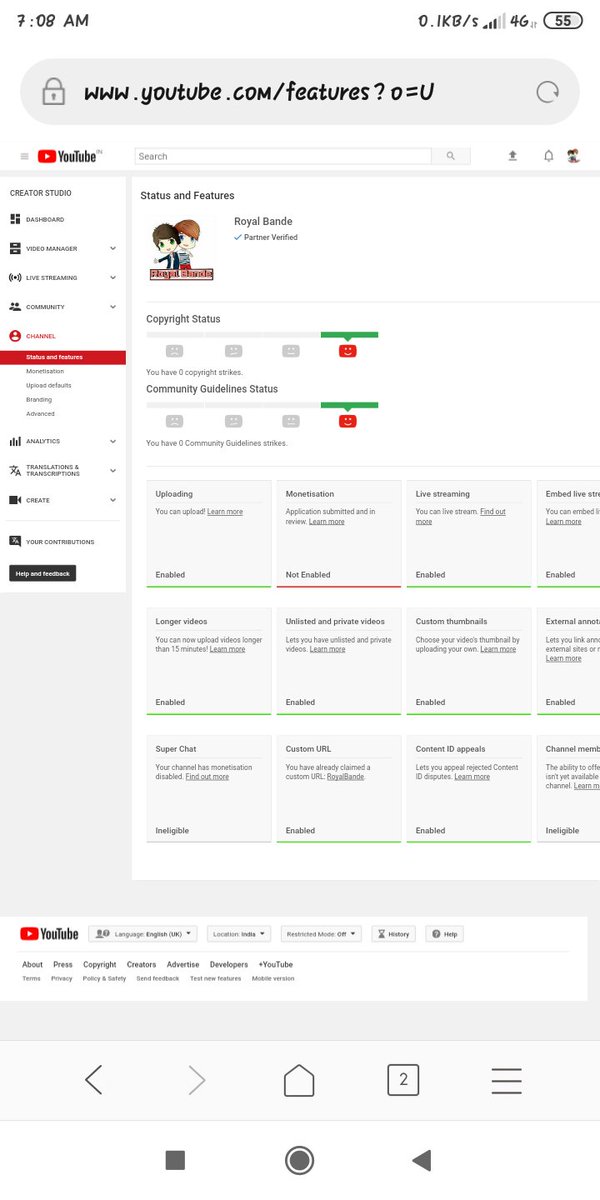Click the Create camera icon
The height and width of the screenshot is (1200, 600).
[x=15, y=500]
